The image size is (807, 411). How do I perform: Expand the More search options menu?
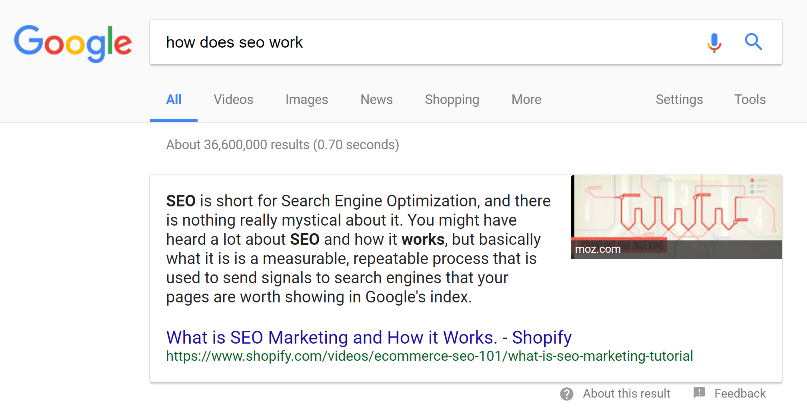click(x=526, y=99)
